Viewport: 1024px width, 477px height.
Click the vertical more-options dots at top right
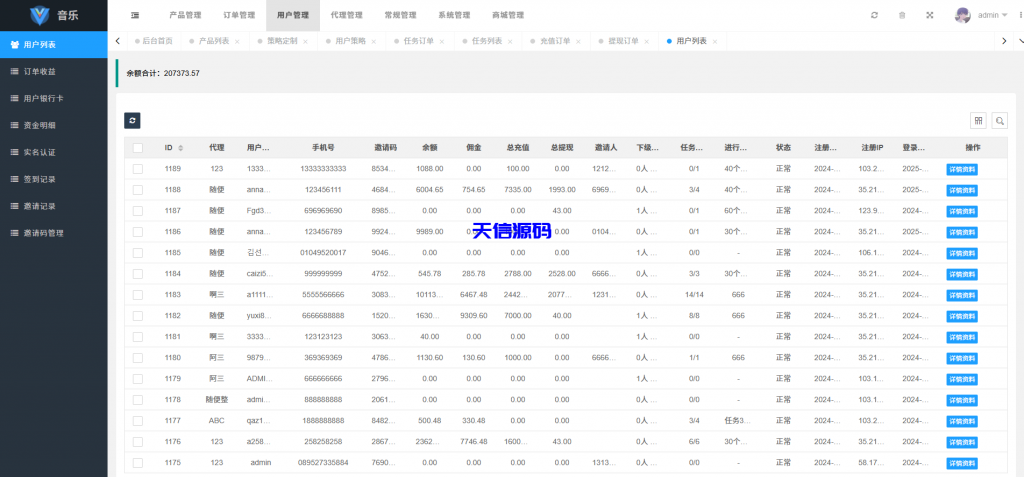coord(1020,15)
